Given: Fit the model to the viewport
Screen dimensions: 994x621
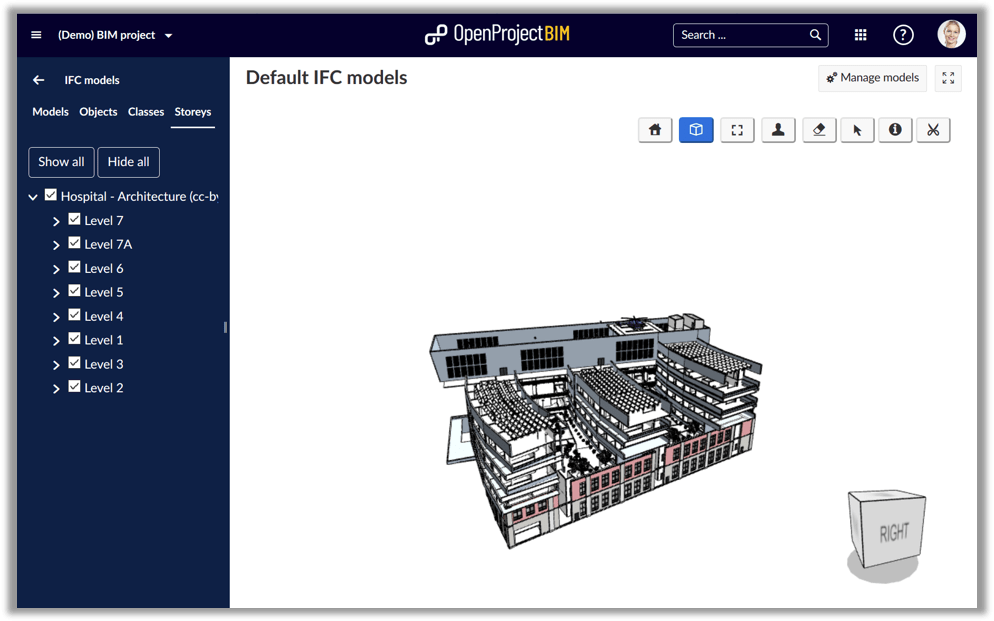Looking at the screenshot, I should tap(737, 129).
